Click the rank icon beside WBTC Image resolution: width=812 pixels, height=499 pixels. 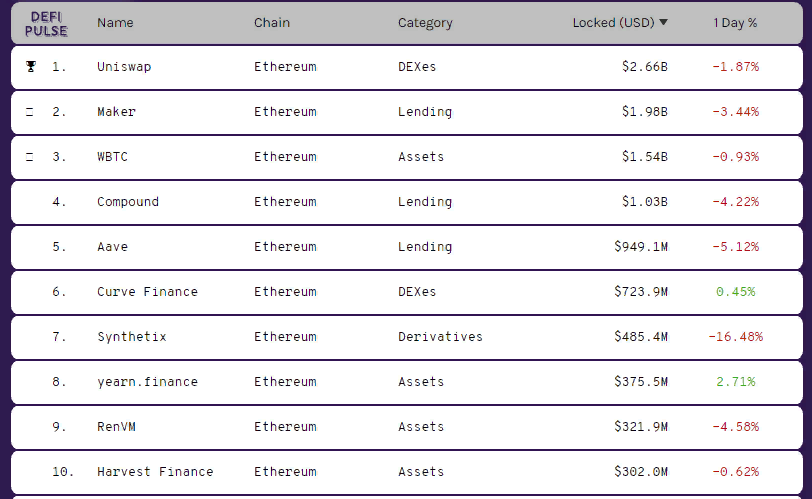(30, 157)
